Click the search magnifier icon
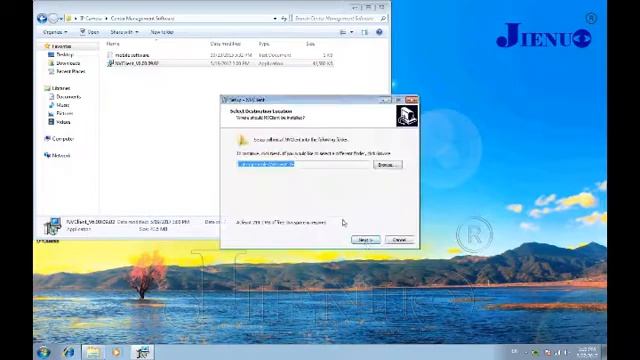Viewport: 640px width, 360px height. point(383,18)
